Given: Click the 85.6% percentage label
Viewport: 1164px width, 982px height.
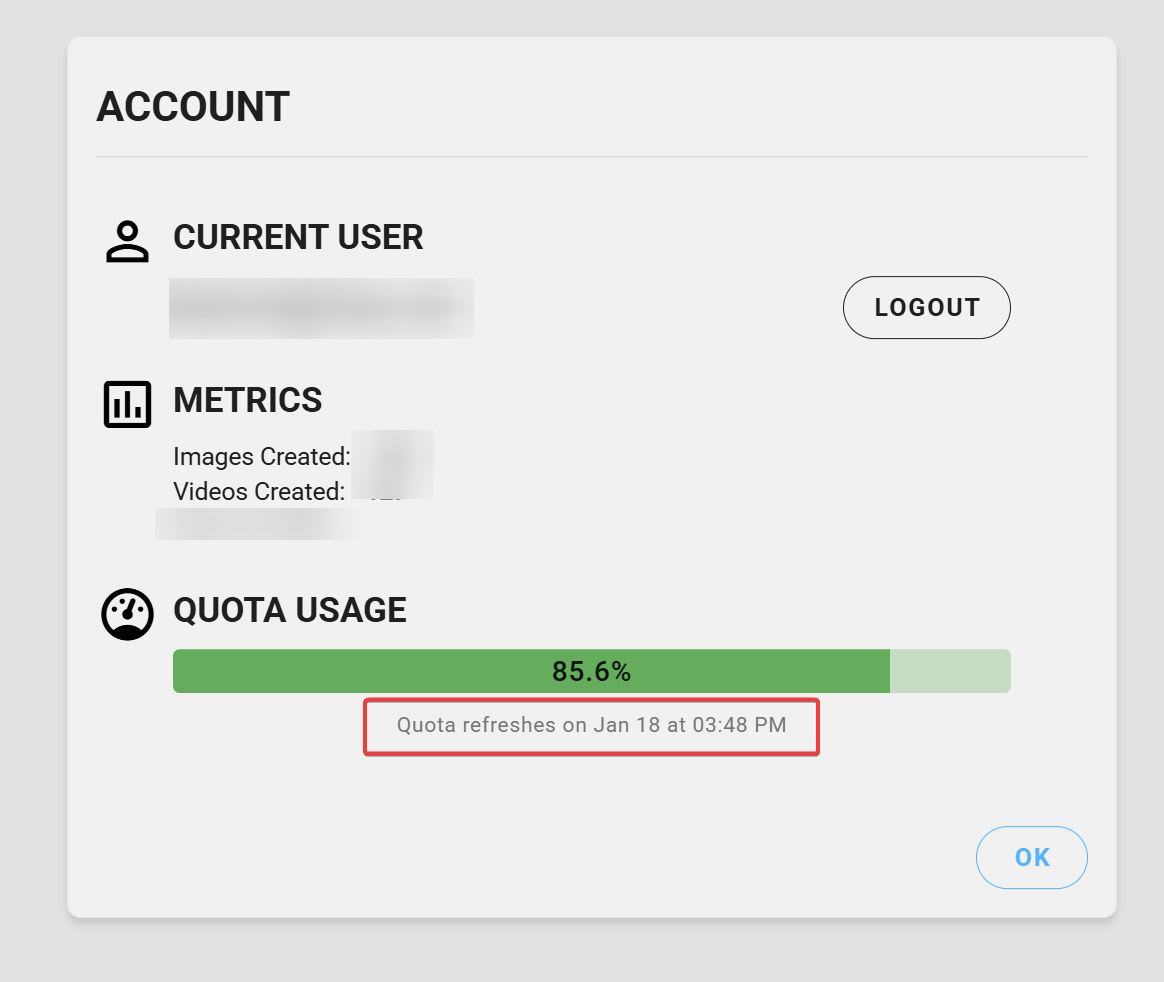Looking at the screenshot, I should coord(591,672).
